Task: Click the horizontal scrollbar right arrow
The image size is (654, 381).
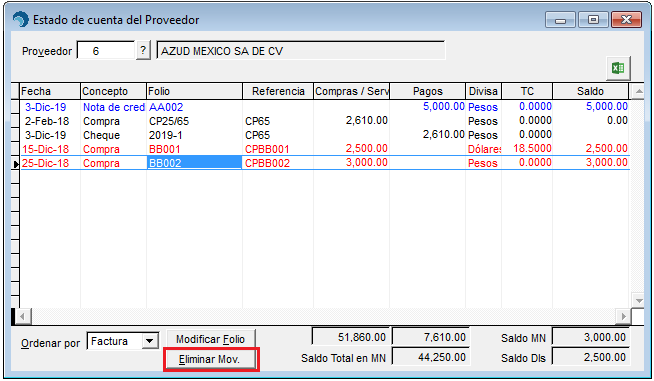Action: (x=624, y=316)
